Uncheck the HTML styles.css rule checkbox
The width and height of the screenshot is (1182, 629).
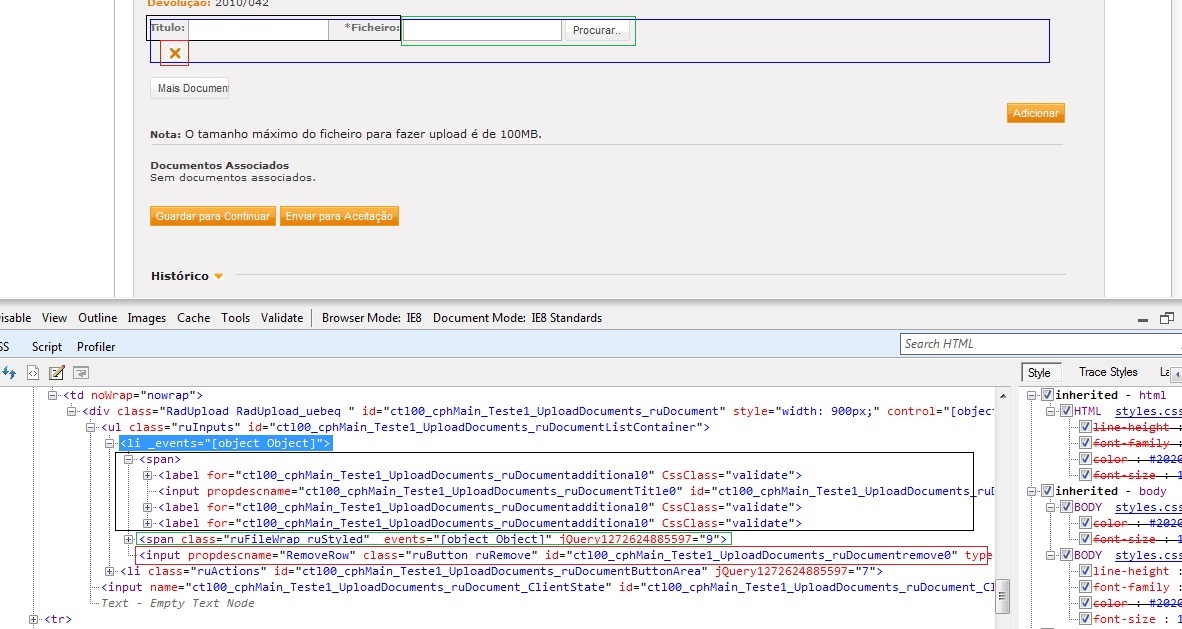[x=1066, y=411]
